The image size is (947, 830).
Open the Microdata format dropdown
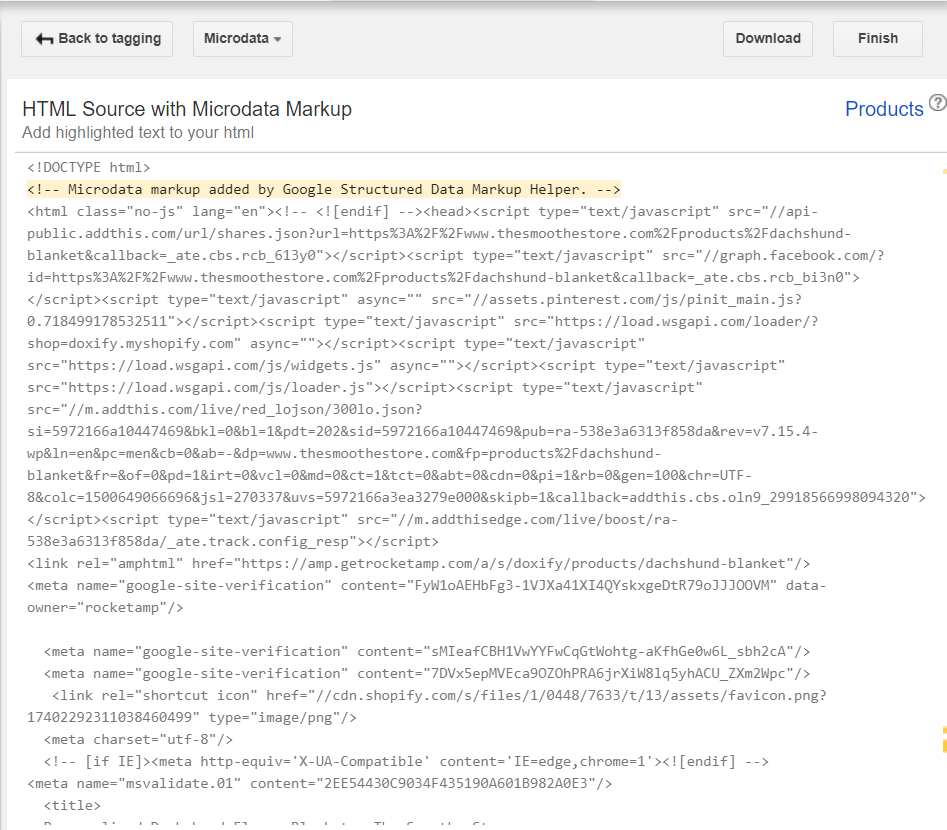click(243, 39)
